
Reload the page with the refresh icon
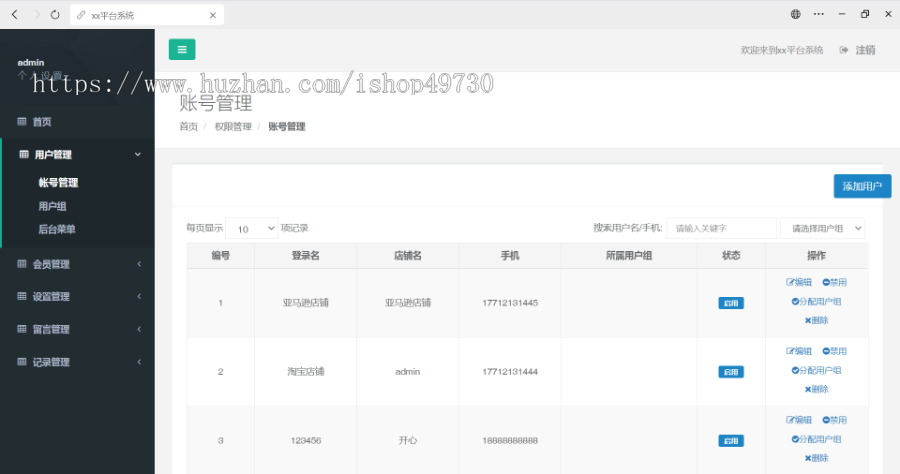tap(55, 14)
